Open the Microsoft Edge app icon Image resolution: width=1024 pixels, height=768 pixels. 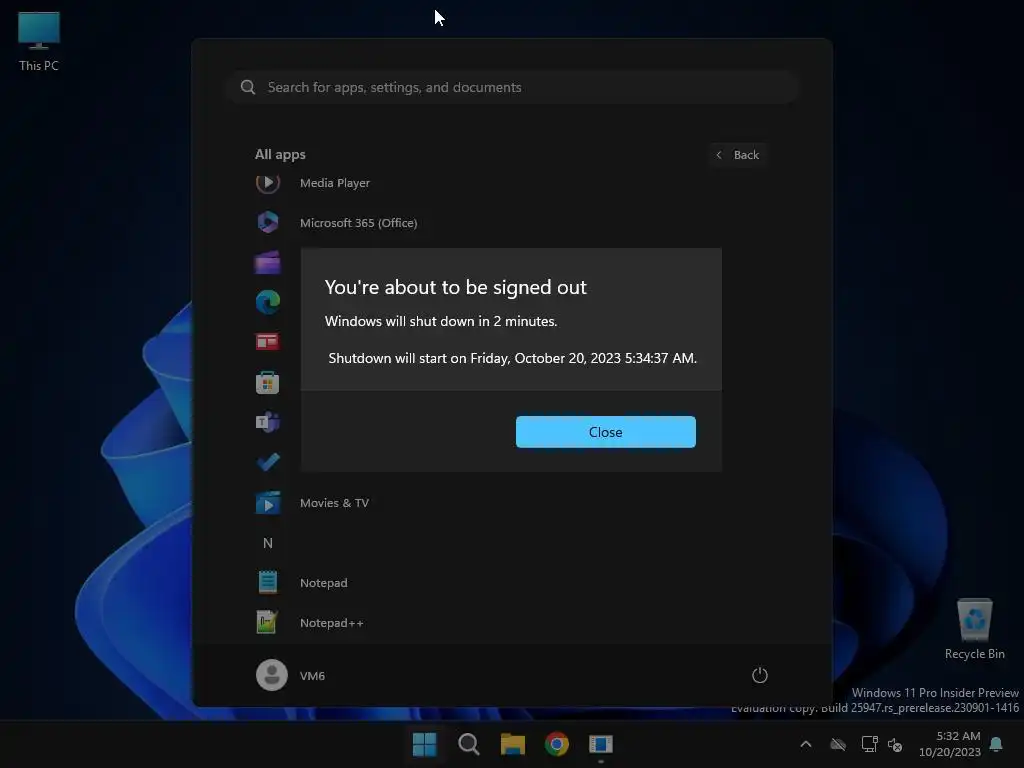click(267, 302)
